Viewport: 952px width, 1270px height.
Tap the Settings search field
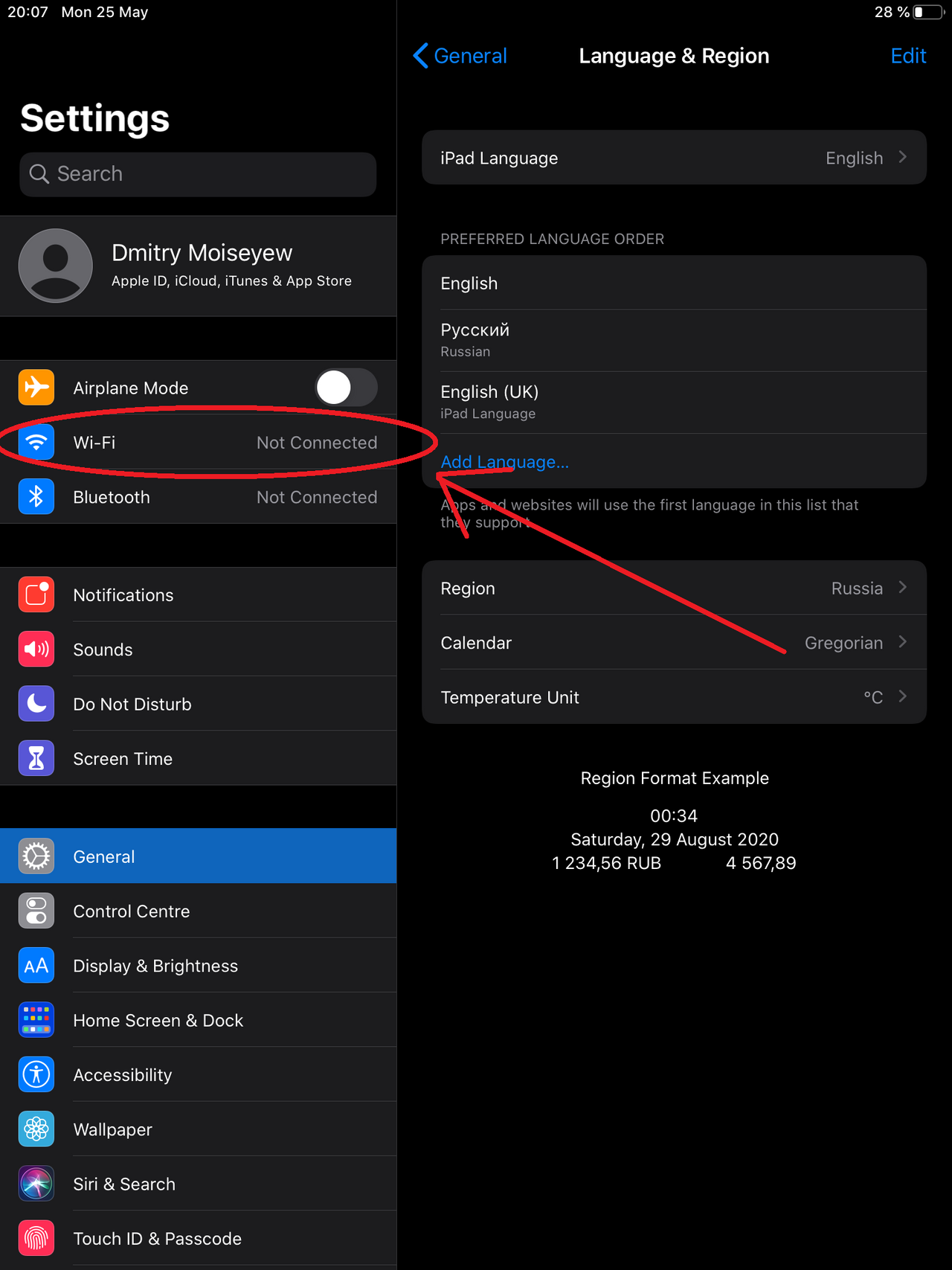(x=198, y=174)
